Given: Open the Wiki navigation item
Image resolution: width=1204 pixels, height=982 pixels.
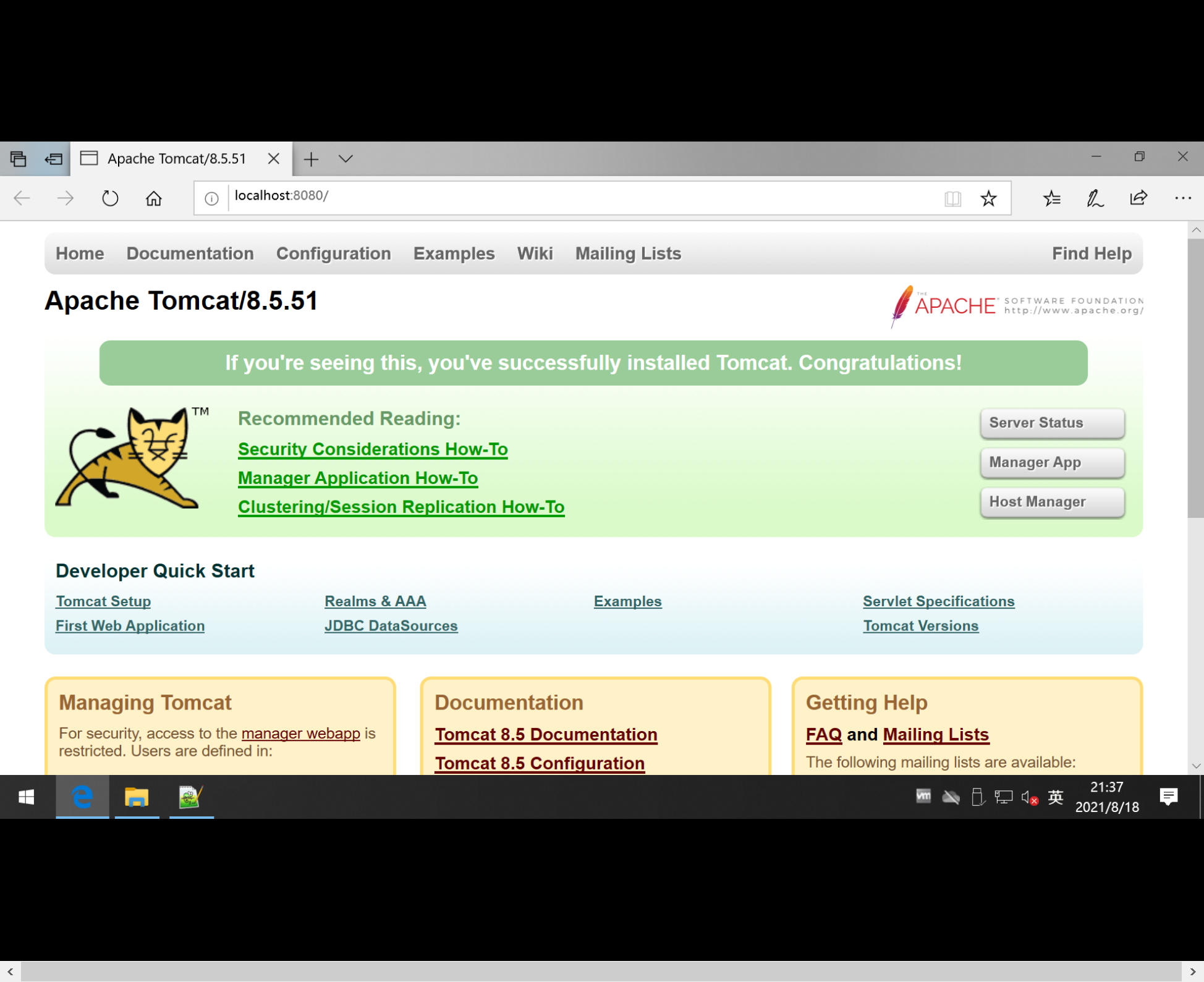Looking at the screenshot, I should pyautogui.click(x=535, y=253).
